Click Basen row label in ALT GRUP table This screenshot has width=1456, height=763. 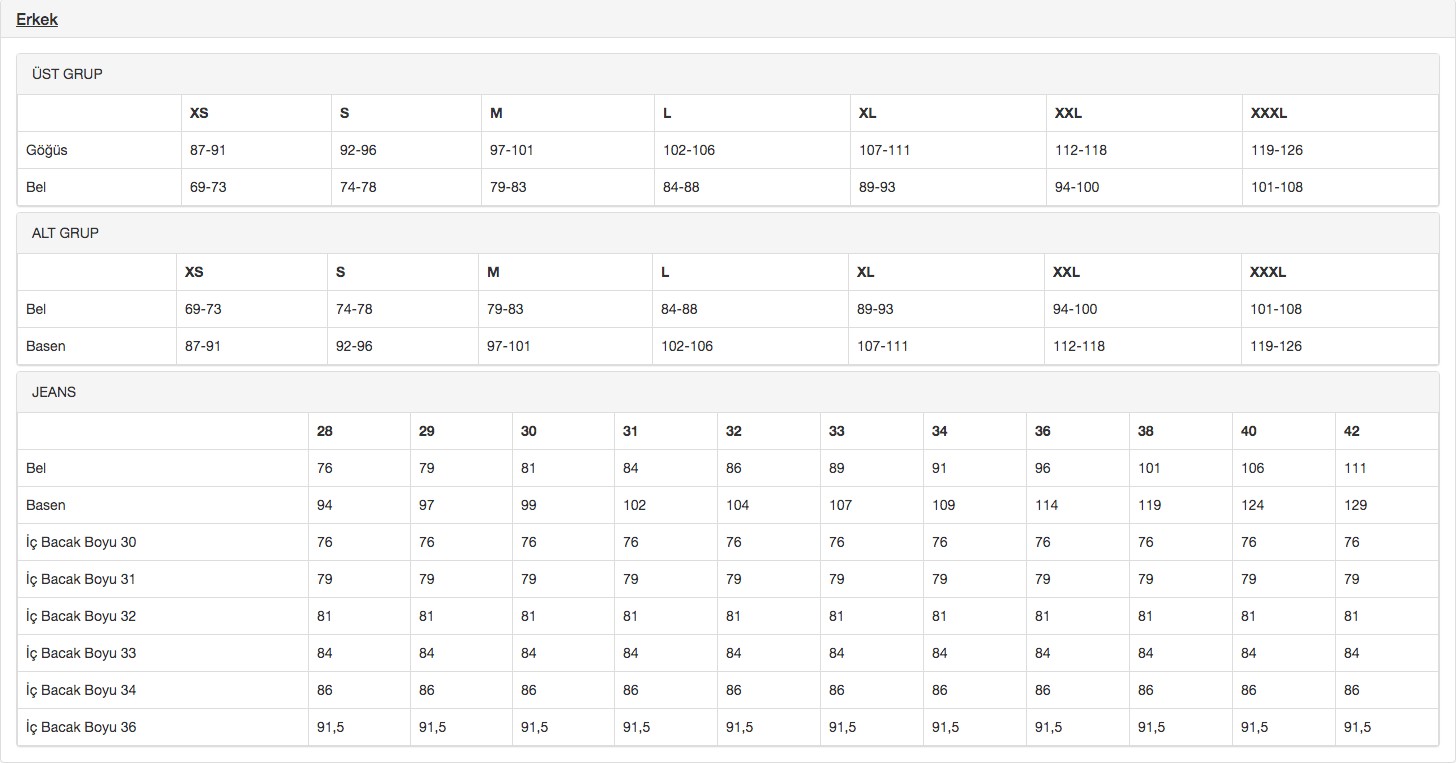46,346
